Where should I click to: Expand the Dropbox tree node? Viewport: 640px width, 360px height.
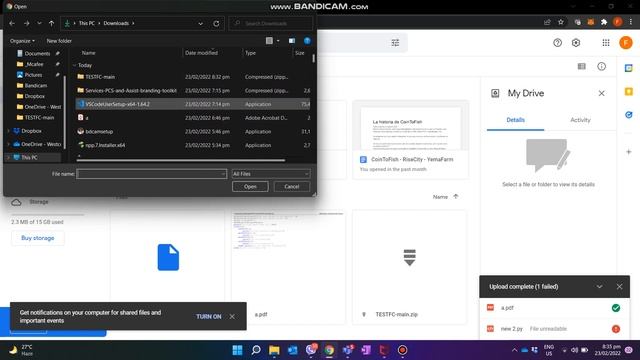9,131
